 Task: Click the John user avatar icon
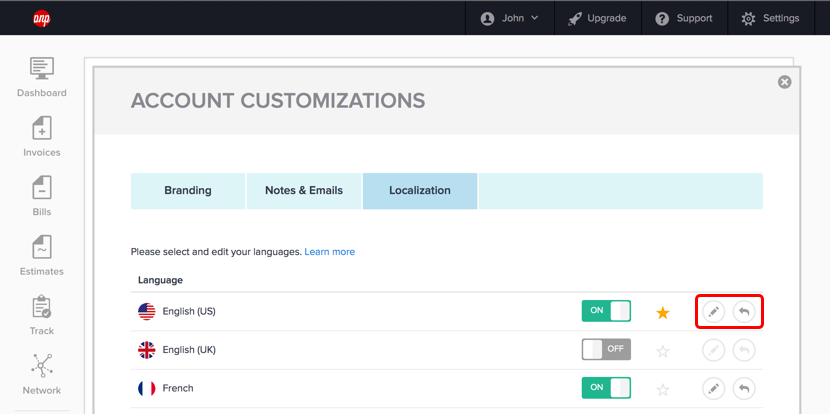point(487,19)
